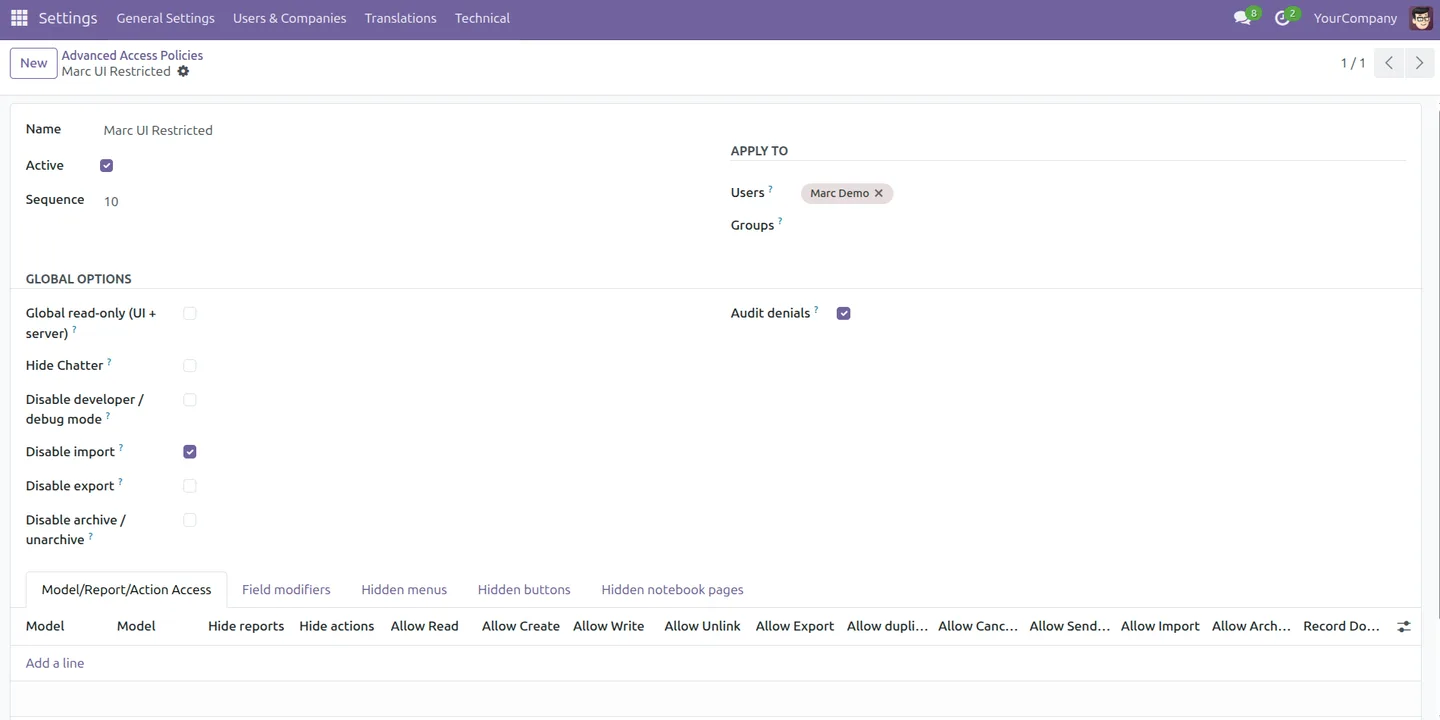Switch to Model/Report/Action Access tab
The image size is (1440, 720).
[126, 590]
